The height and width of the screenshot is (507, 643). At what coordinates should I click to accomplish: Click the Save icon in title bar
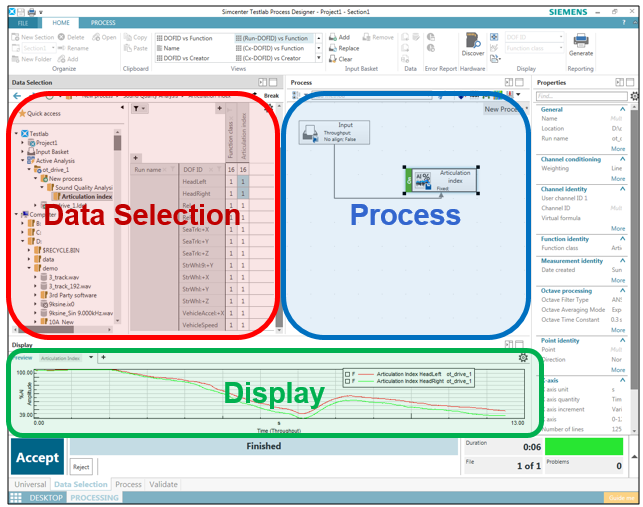pos(21,12)
